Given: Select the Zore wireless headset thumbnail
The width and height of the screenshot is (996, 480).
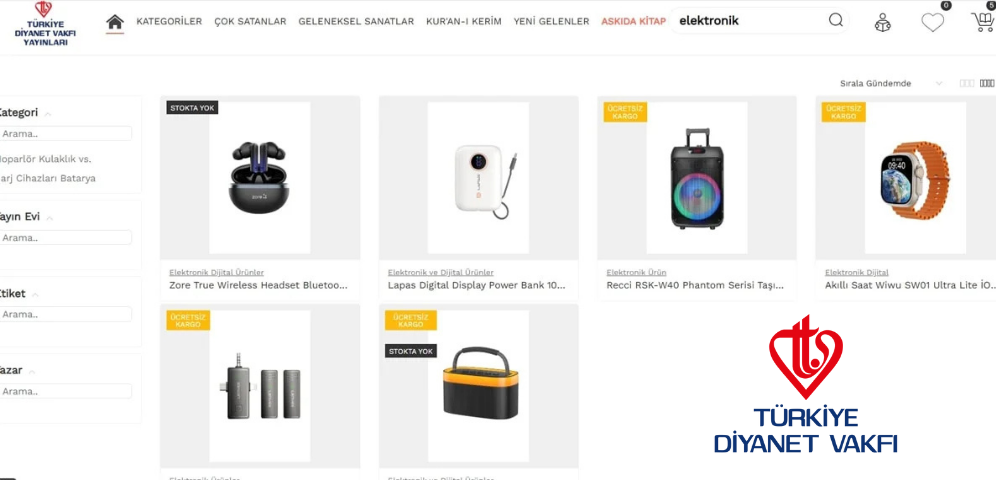Looking at the screenshot, I should [x=260, y=178].
